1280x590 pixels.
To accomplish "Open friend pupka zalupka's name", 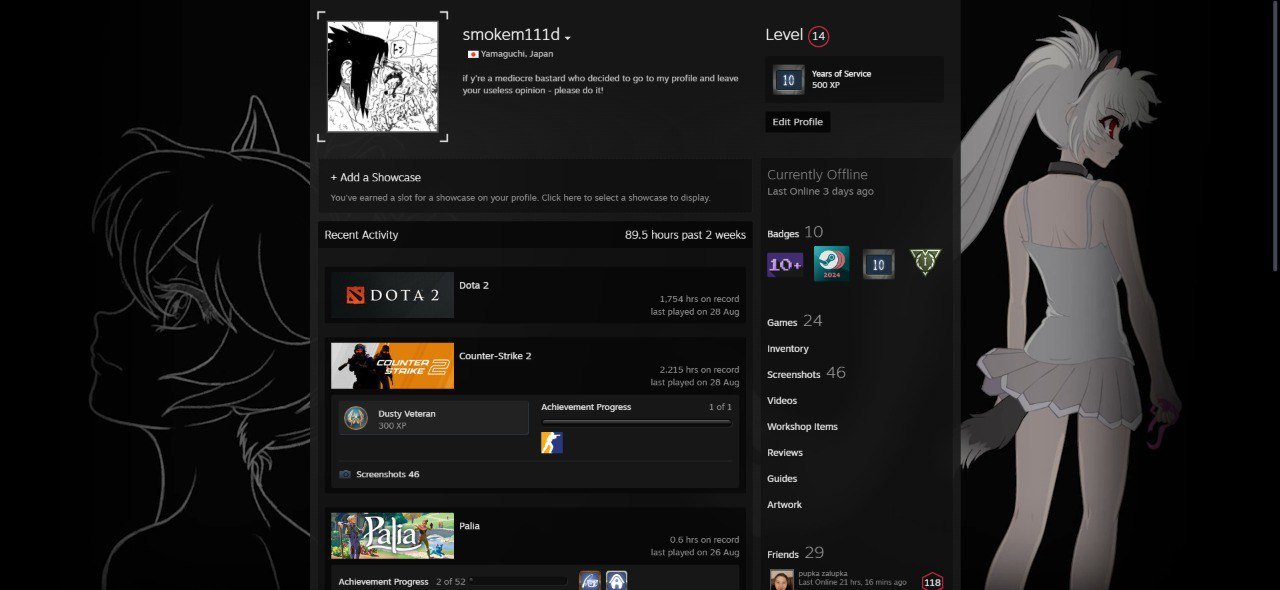I will tap(823, 573).
